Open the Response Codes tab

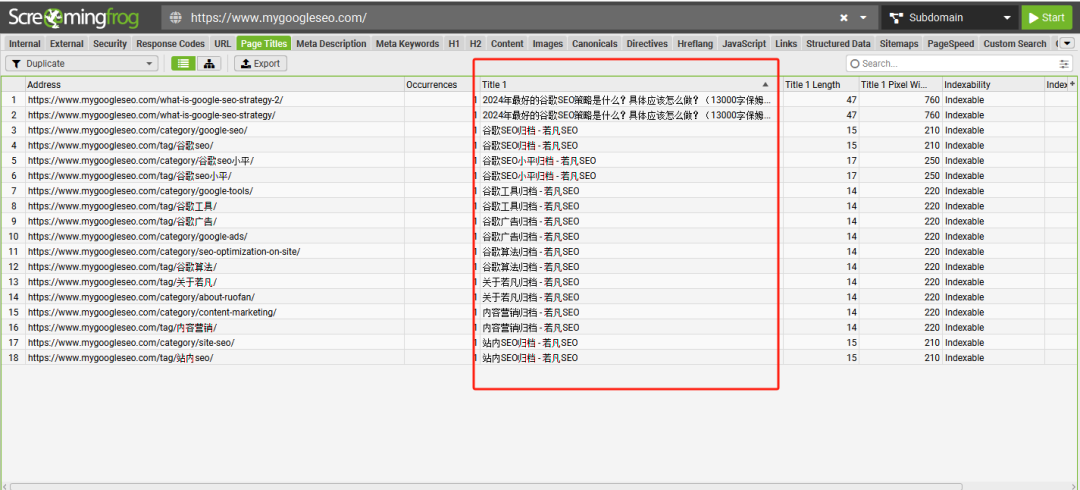tap(170, 43)
